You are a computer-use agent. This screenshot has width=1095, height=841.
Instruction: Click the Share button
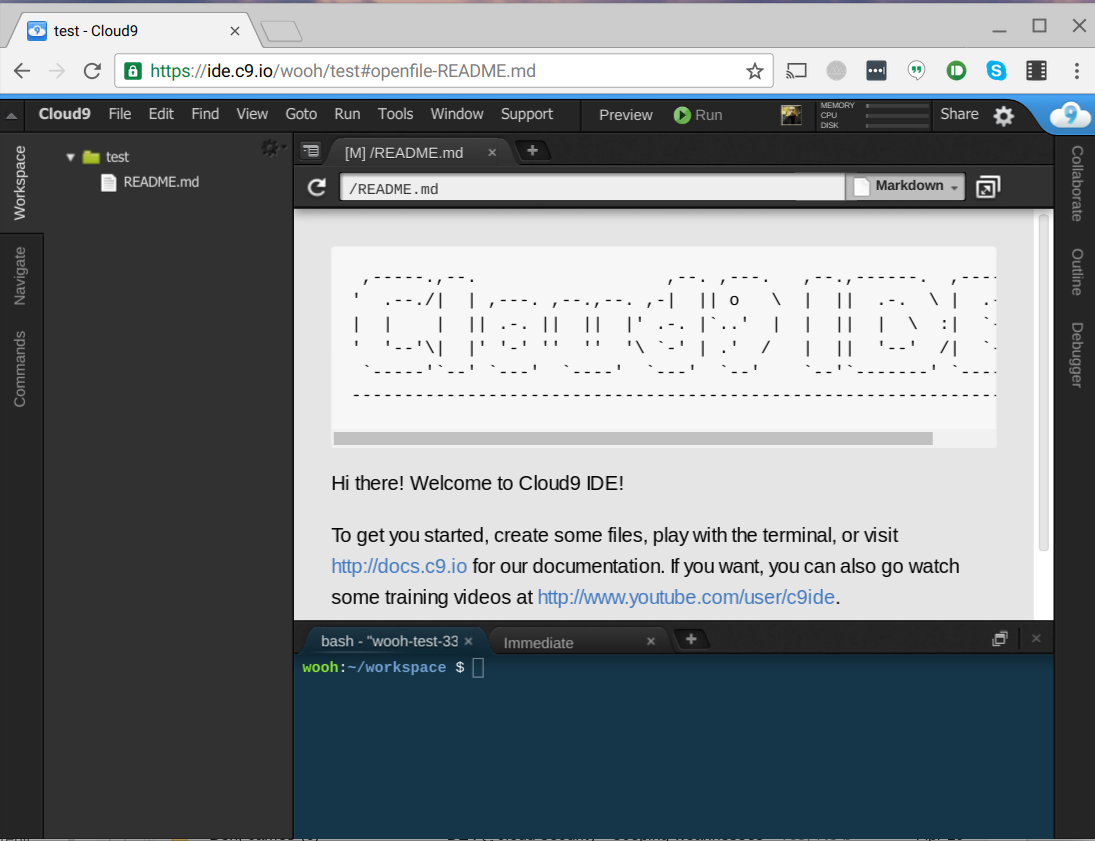pos(959,115)
